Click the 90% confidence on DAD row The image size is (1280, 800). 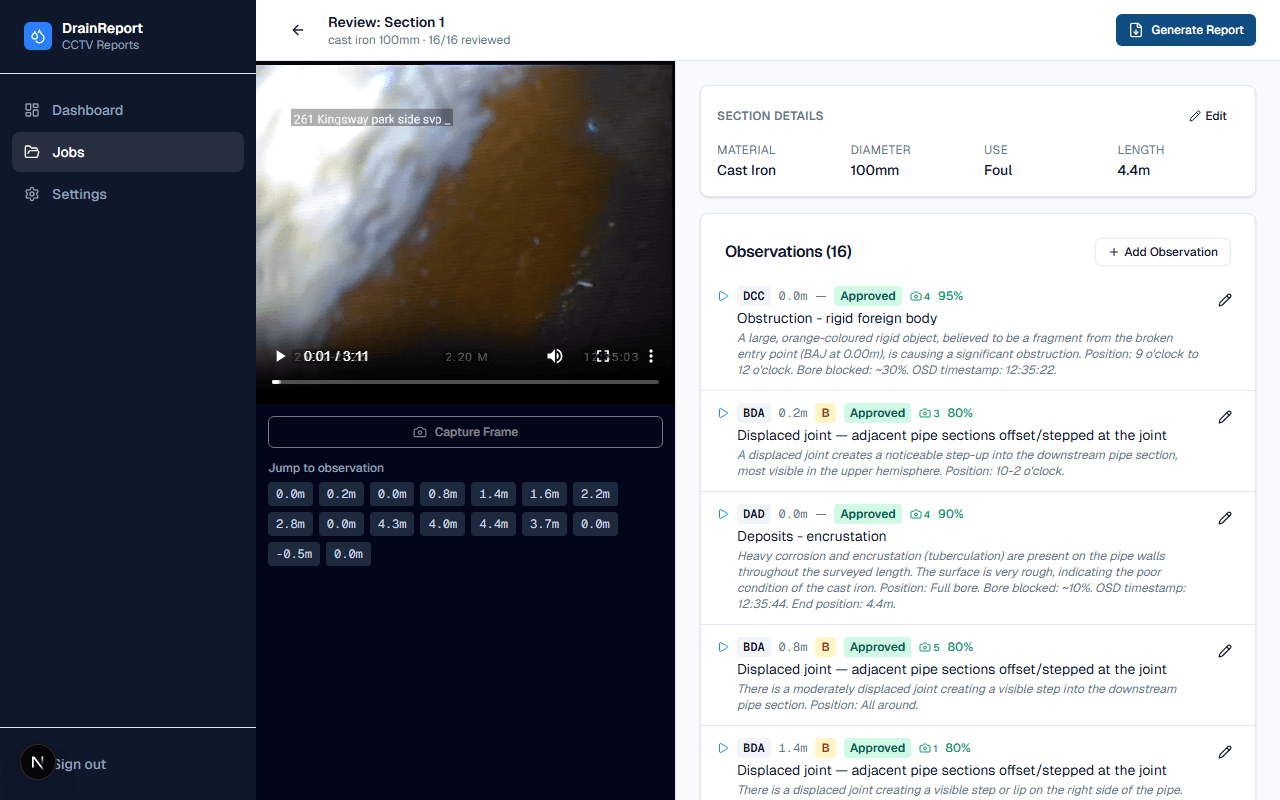tap(951, 514)
